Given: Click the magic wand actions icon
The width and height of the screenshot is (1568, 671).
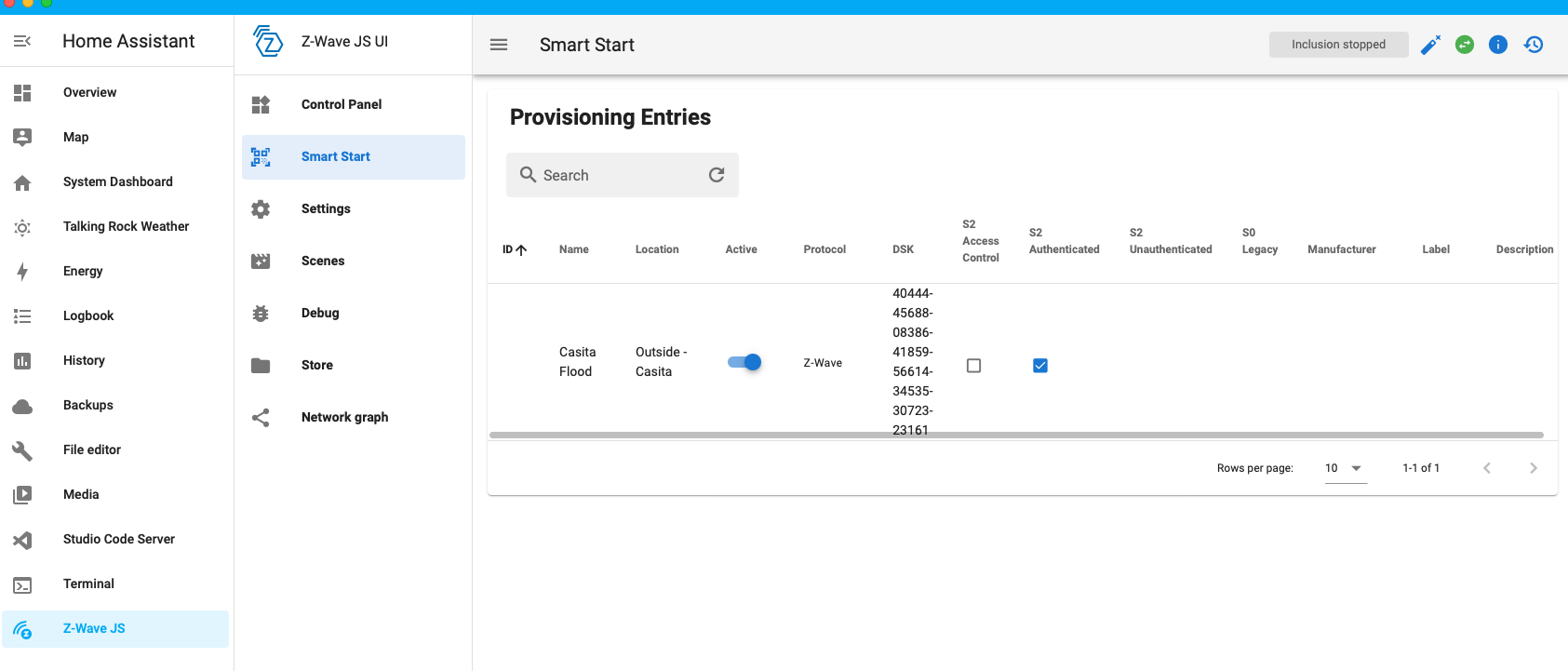Looking at the screenshot, I should pos(1431,45).
